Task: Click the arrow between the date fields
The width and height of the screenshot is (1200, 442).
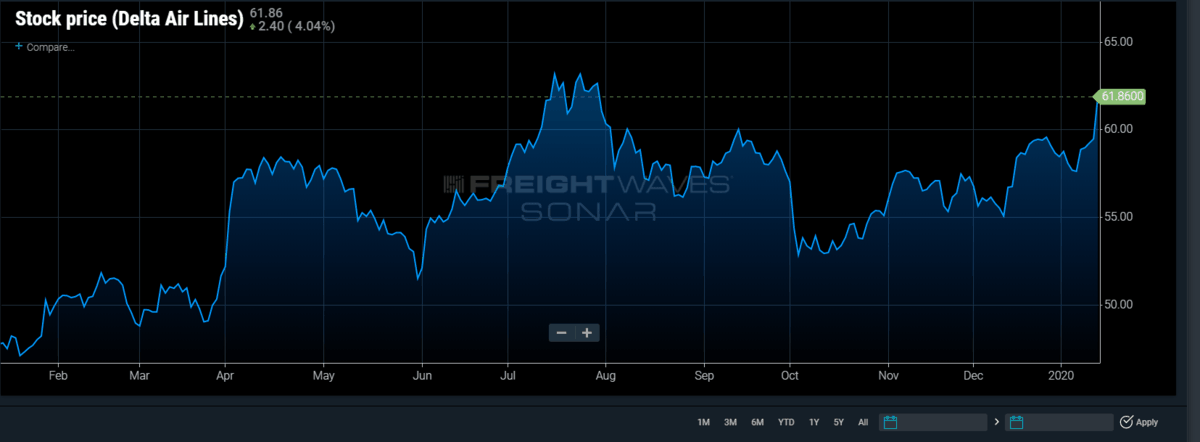Action: coord(997,422)
